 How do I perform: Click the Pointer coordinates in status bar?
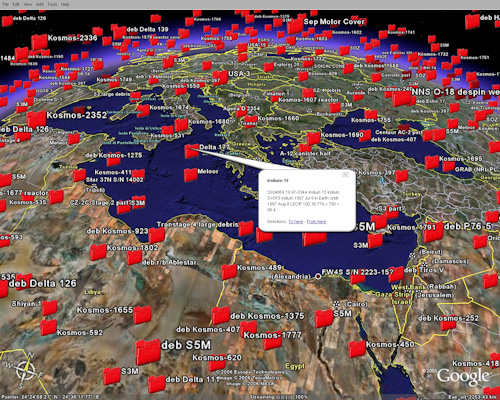(49, 397)
